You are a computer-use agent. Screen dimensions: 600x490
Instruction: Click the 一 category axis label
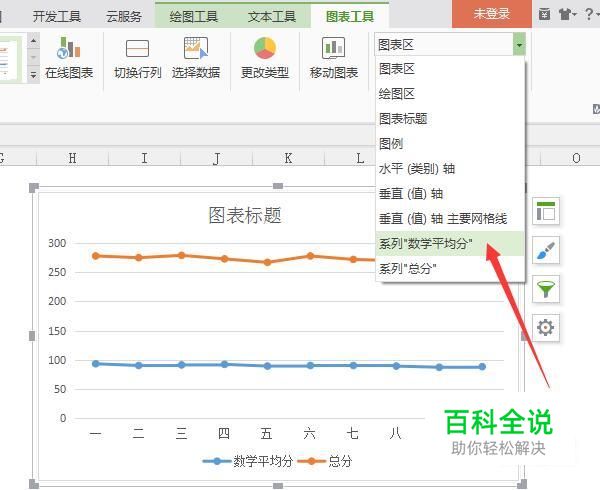point(95,433)
